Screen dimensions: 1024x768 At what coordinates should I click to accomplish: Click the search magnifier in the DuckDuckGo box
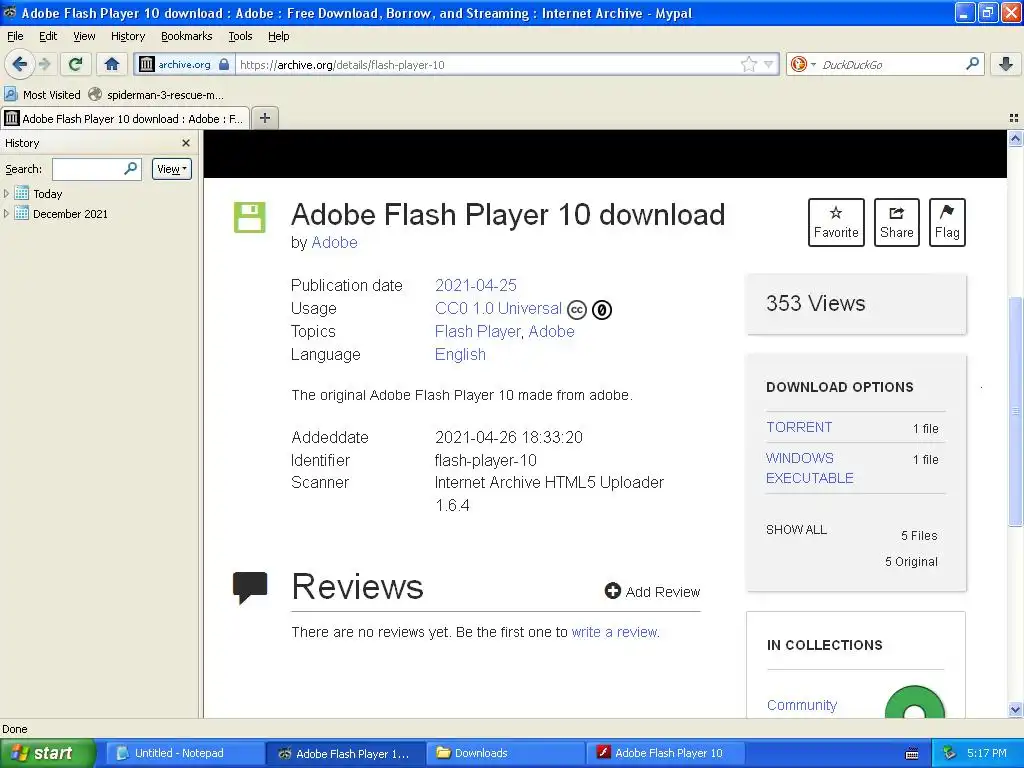pyautogui.click(x=972, y=64)
